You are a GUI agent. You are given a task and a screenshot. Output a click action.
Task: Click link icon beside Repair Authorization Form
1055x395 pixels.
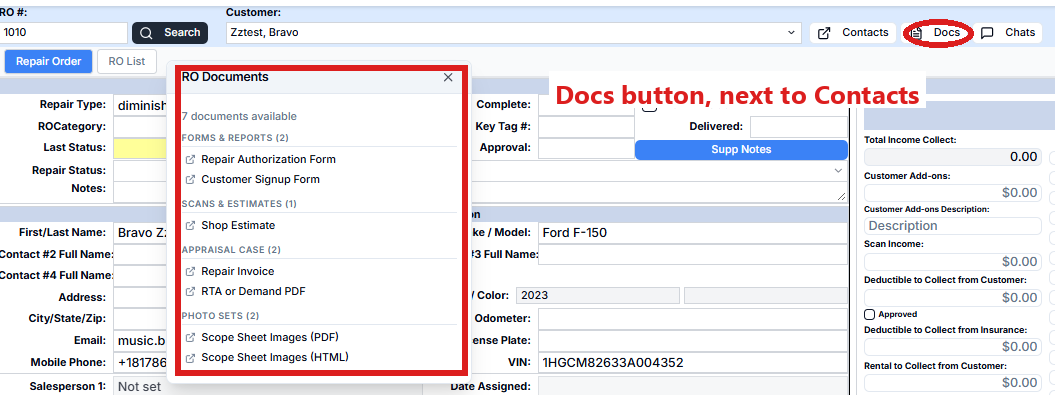[x=190, y=159]
